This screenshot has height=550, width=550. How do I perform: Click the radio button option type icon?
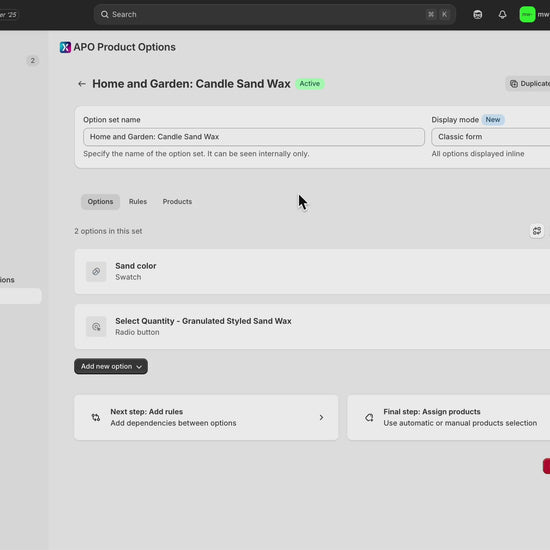[96, 327]
